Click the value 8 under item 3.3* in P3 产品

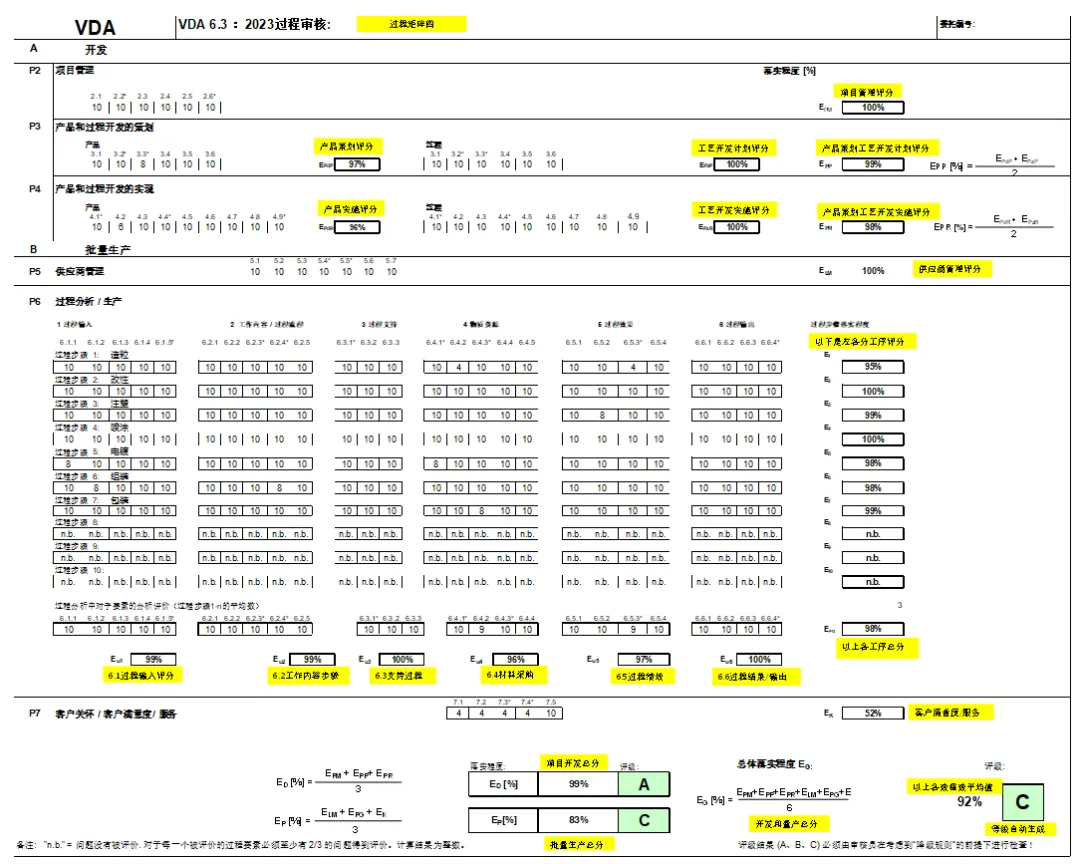coord(143,164)
